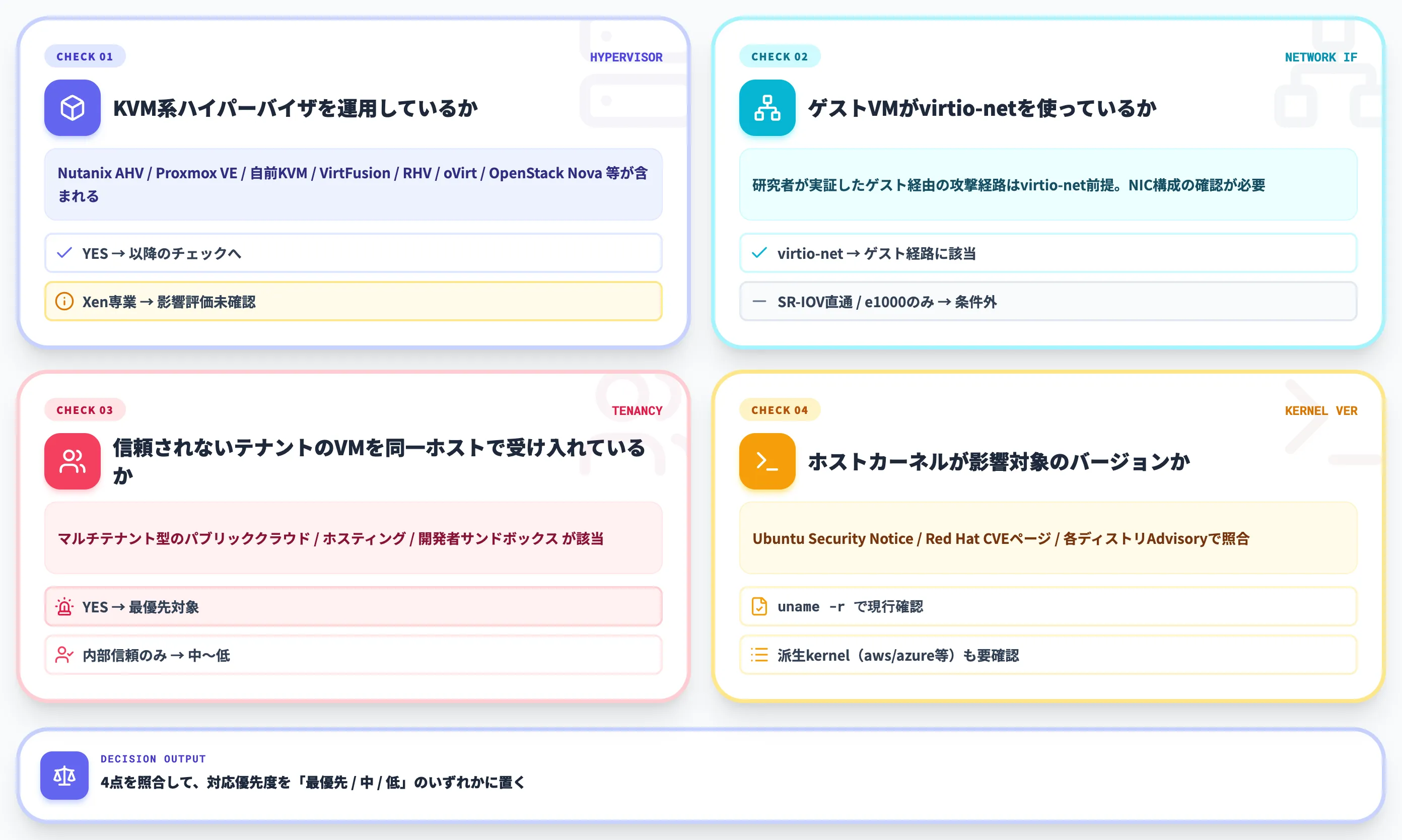Viewport: 1402px width, 840px height.
Task: Click the orange terminal prompt icon in CHECK 04
Action: [x=767, y=461]
